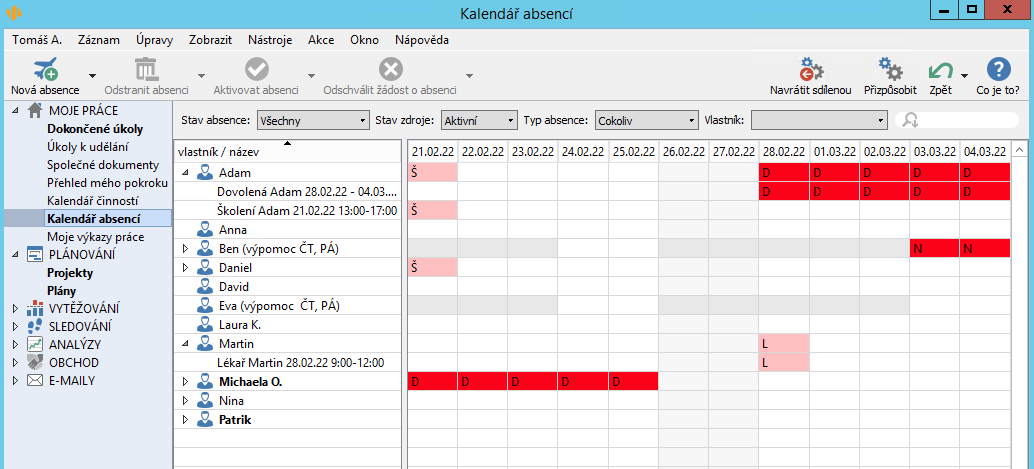Image resolution: width=1034 pixels, height=469 pixels.
Task: Click the Odschválit žádost o absenci icon
Action: point(390,69)
